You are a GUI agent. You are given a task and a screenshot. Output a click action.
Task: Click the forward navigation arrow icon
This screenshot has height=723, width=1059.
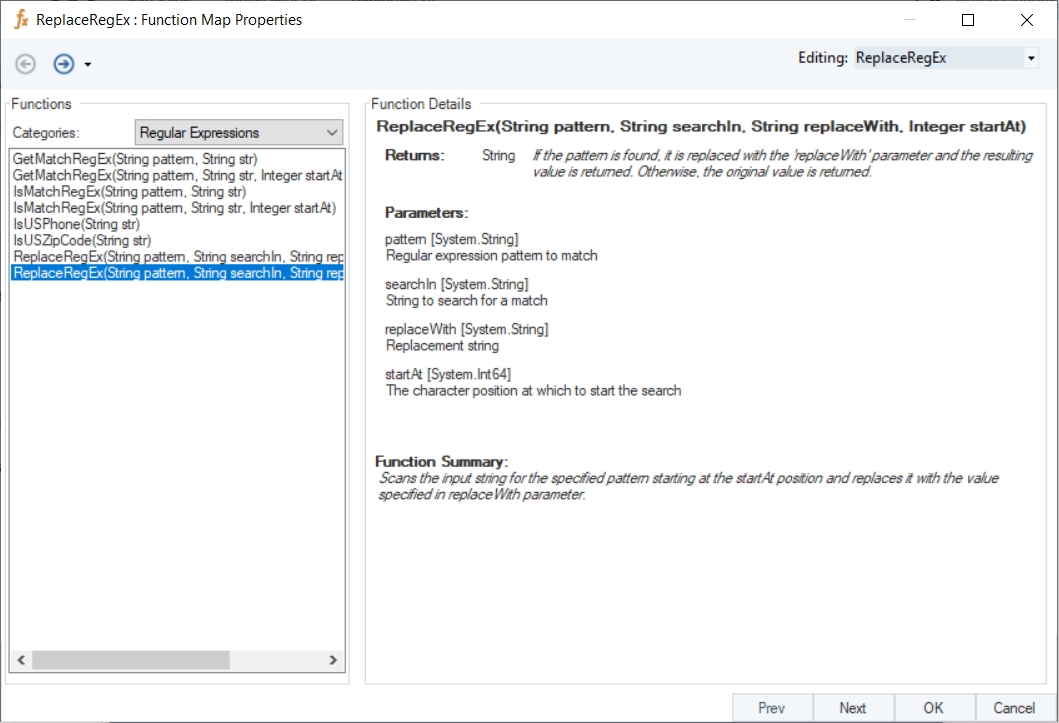click(64, 64)
